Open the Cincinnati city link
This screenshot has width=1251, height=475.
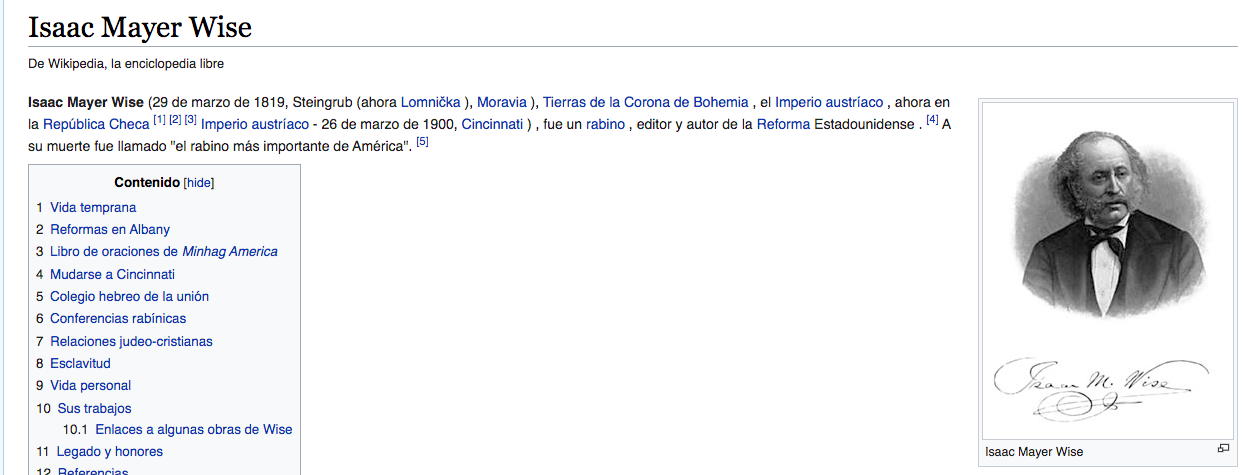491,125
